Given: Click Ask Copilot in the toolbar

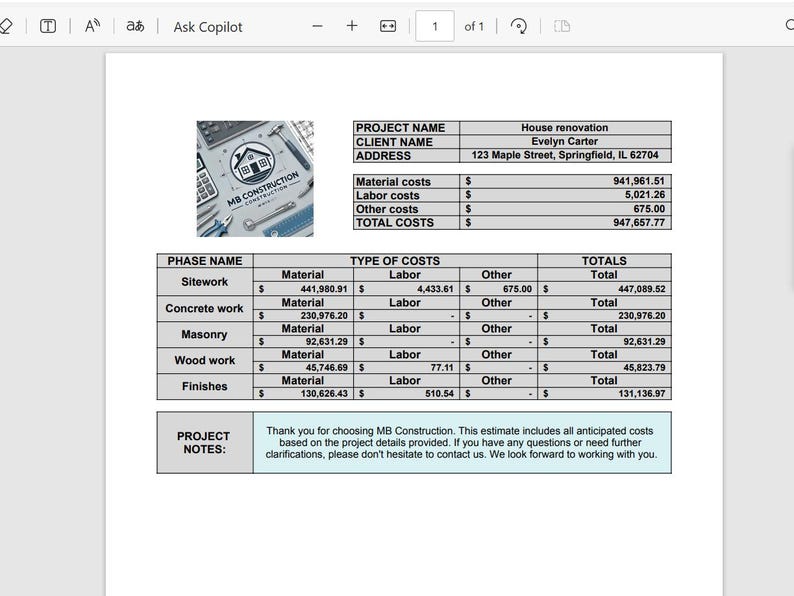Looking at the screenshot, I should click(208, 27).
